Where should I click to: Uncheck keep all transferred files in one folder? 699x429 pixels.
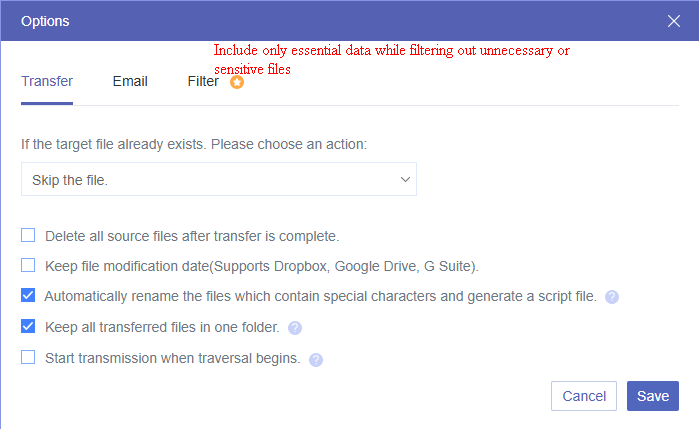[28, 326]
